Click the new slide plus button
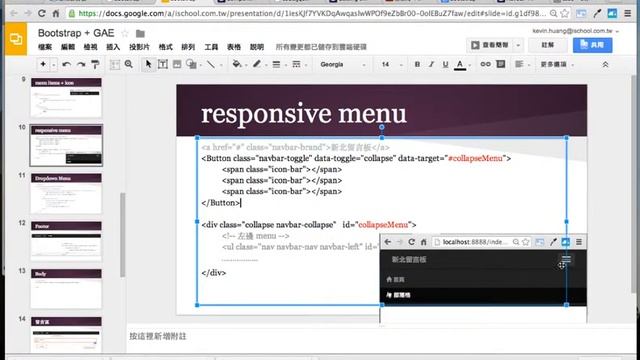 [x=43, y=64]
